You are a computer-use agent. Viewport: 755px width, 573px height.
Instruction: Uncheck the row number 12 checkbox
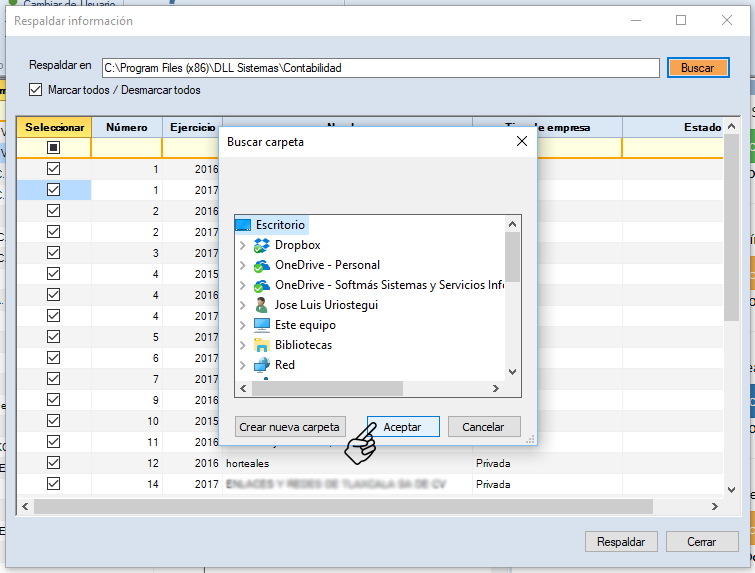click(x=54, y=463)
